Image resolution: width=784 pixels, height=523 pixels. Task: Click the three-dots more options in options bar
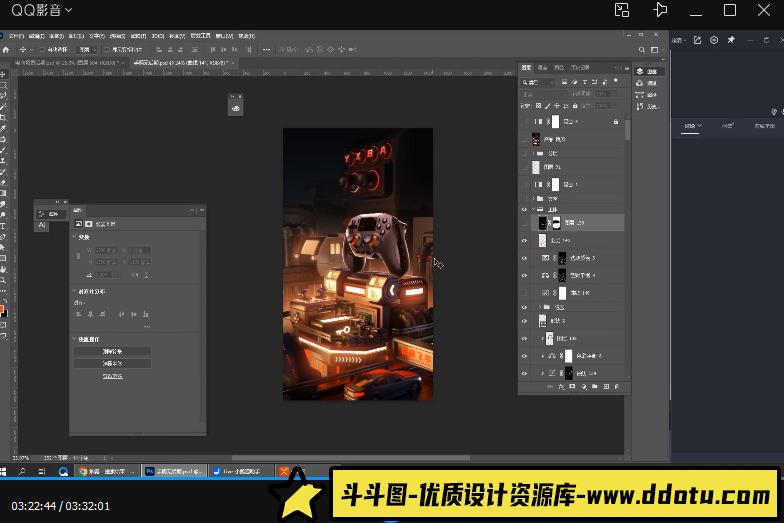(266, 50)
